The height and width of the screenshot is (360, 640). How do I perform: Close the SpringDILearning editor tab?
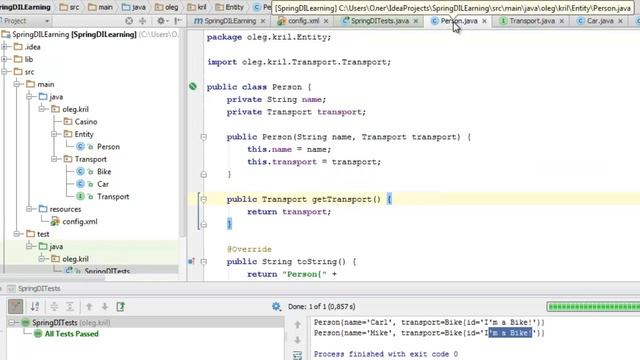point(263,21)
